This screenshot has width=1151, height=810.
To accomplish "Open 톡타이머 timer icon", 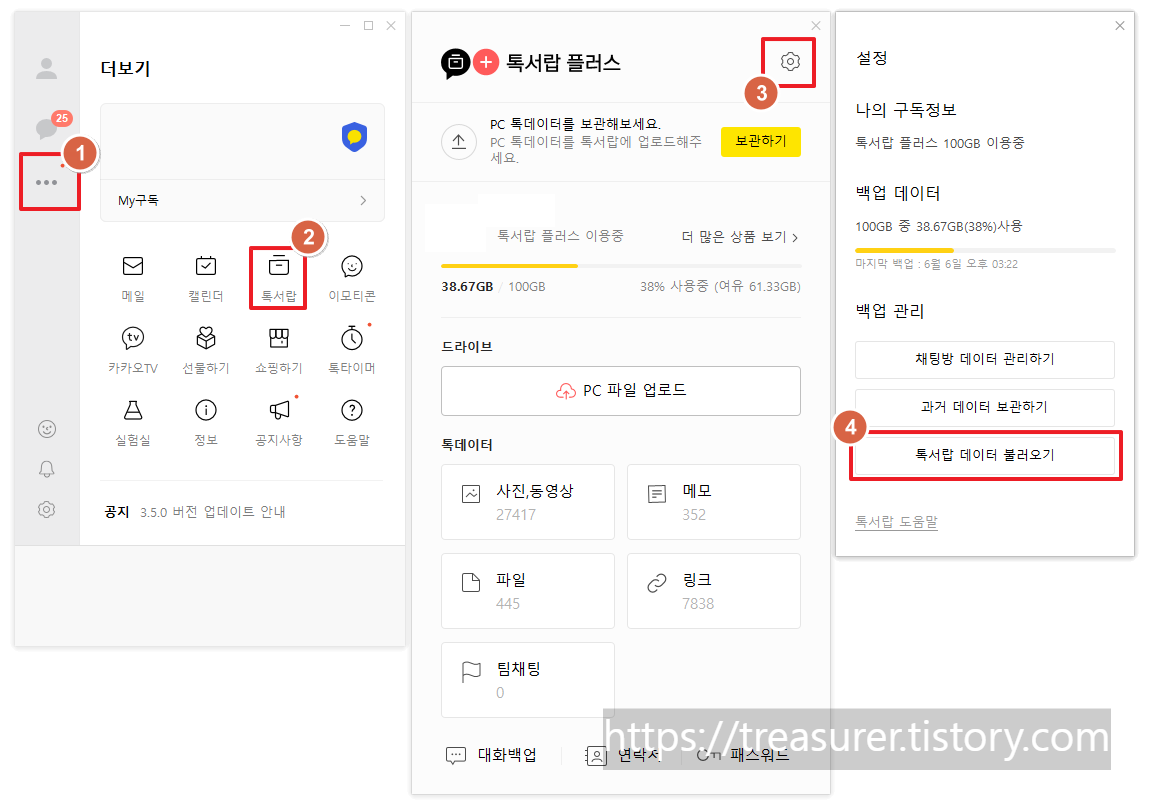I will coord(352,350).
